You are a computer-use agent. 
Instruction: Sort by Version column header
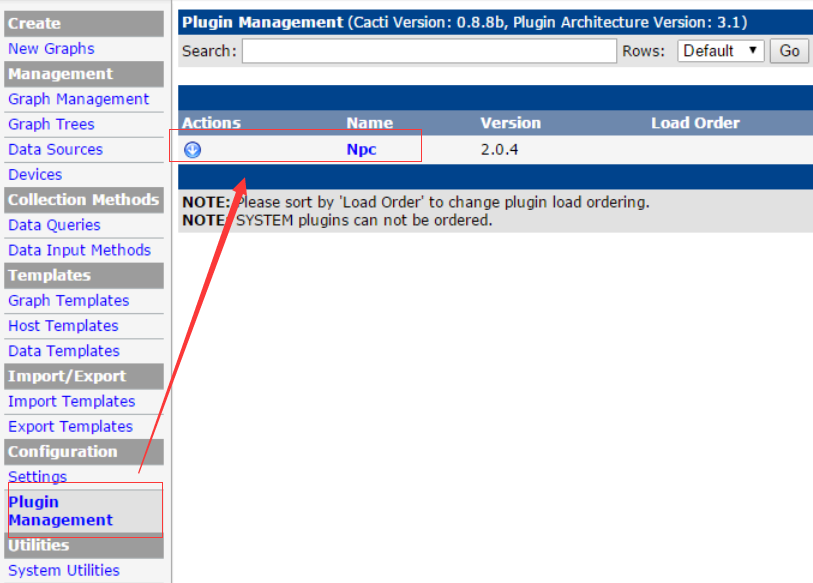[x=510, y=123]
